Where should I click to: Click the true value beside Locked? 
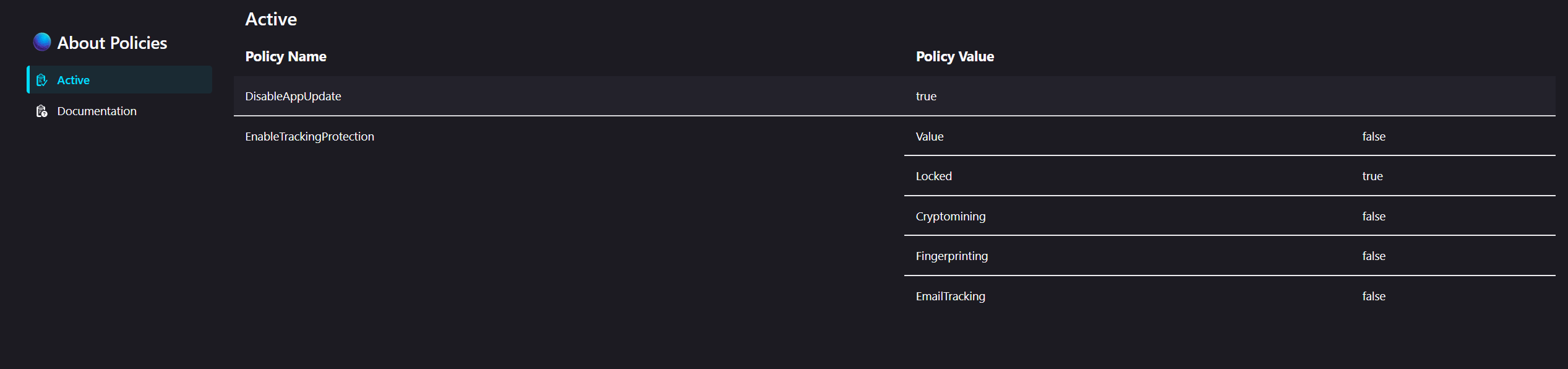coord(1373,176)
